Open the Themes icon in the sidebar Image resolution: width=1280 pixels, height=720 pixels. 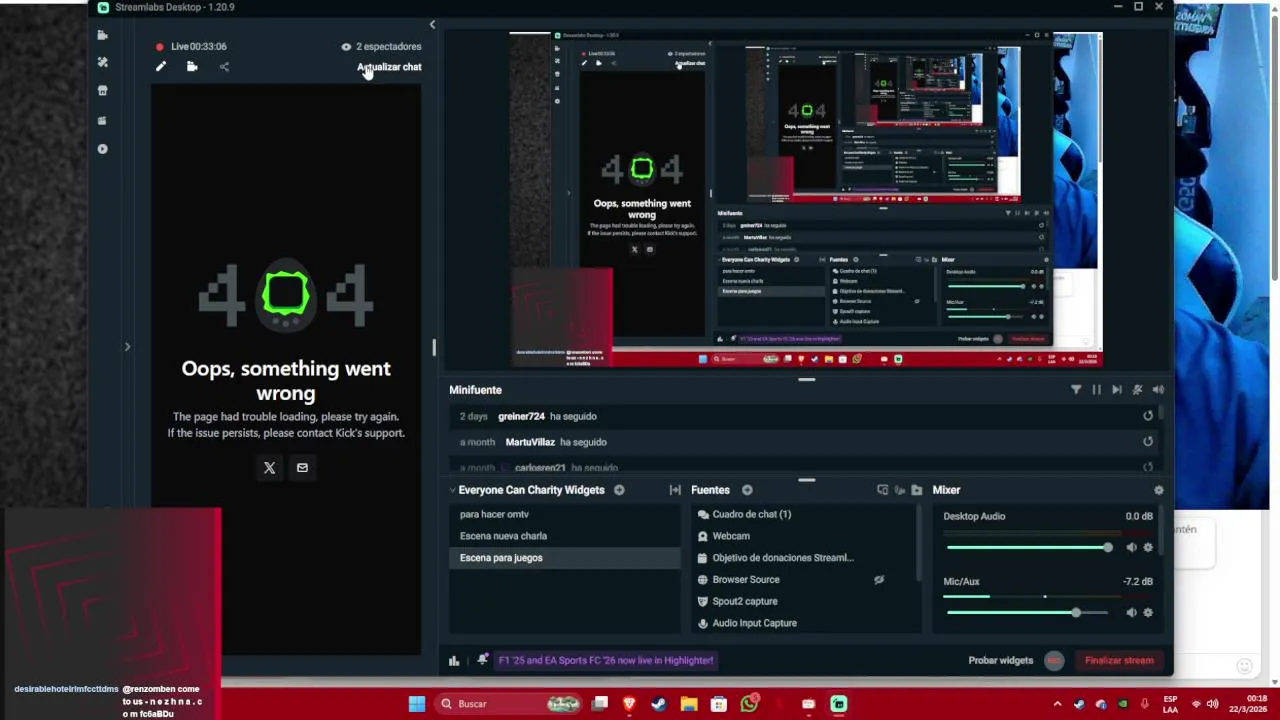(102, 62)
